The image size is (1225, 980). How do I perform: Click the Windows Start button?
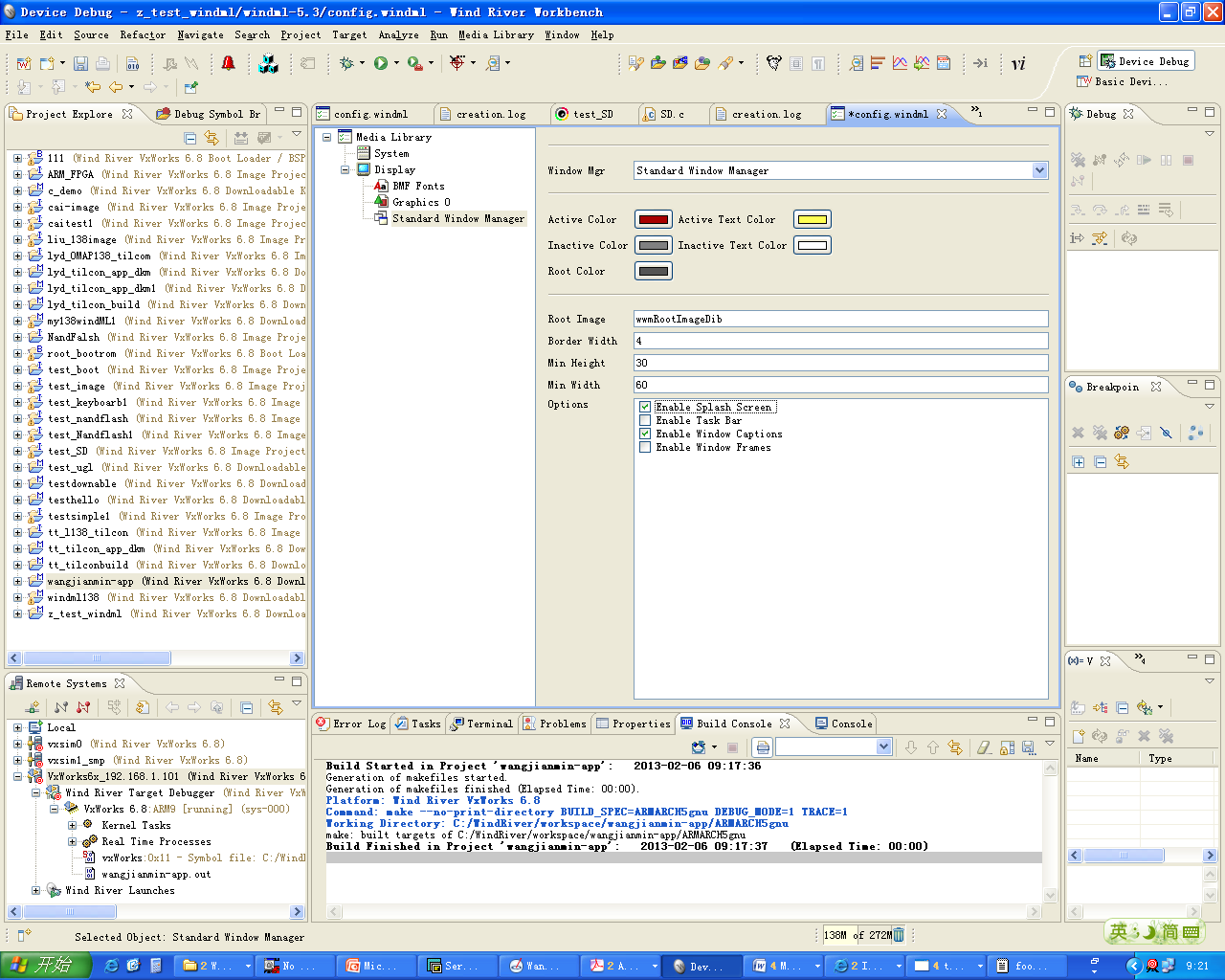click(x=46, y=966)
